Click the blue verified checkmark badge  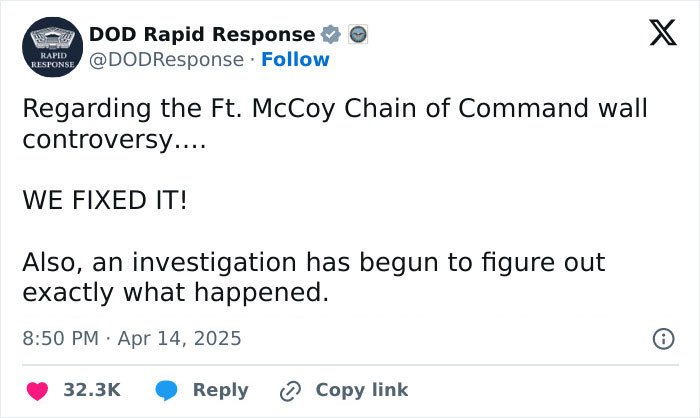click(x=332, y=34)
